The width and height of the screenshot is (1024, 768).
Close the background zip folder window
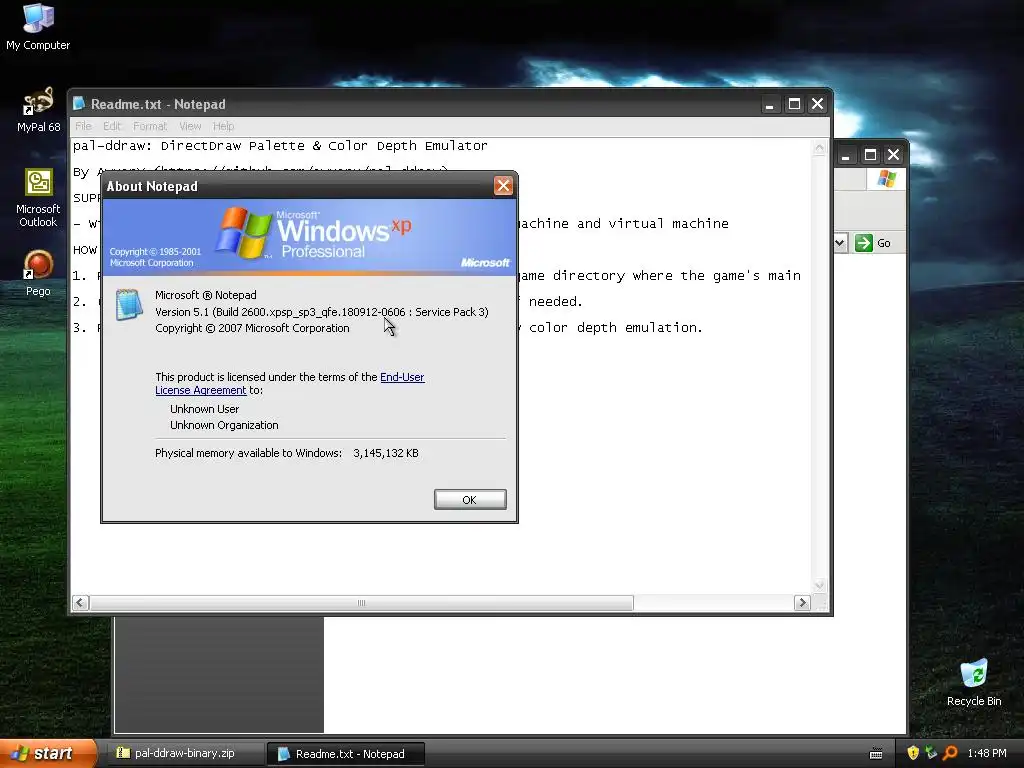[x=893, y=155]
